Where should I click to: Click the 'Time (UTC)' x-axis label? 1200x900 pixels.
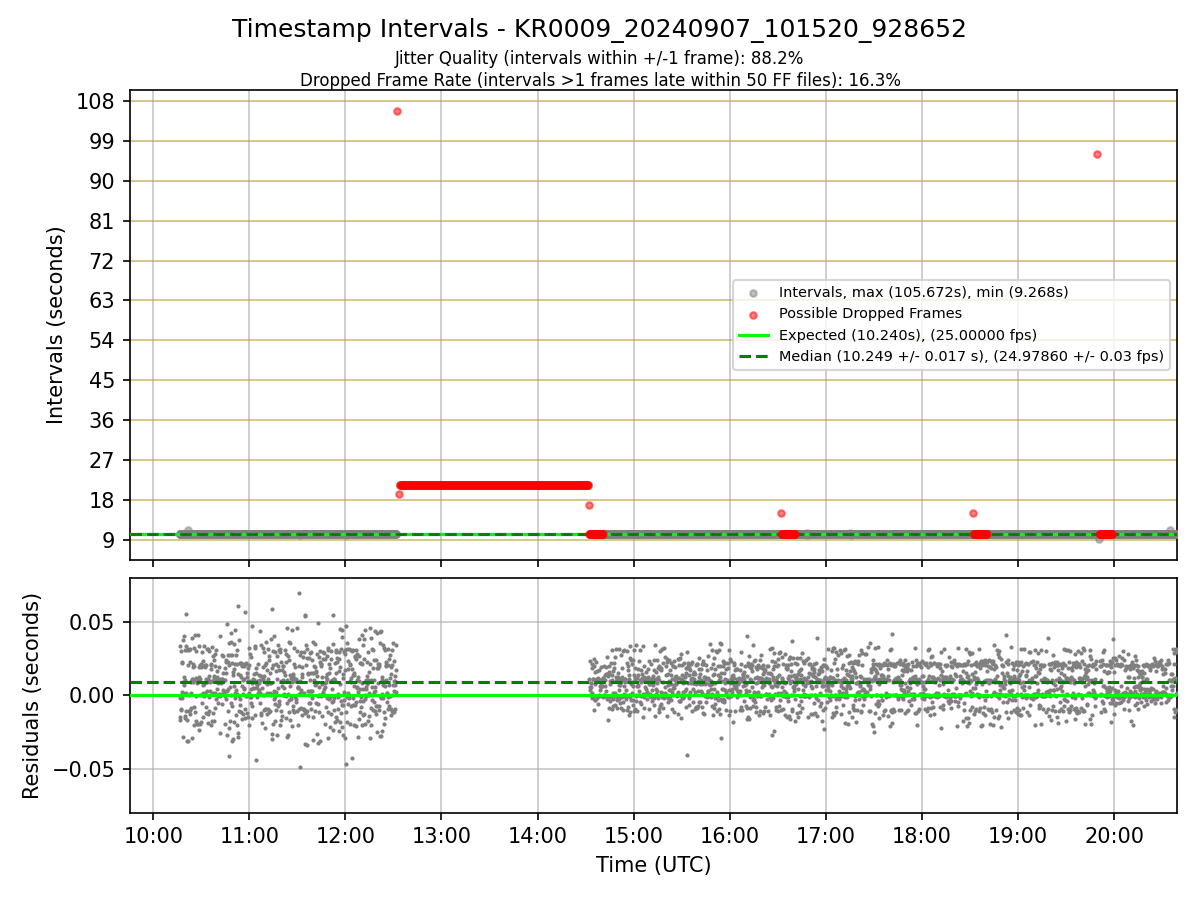(653, 865)
